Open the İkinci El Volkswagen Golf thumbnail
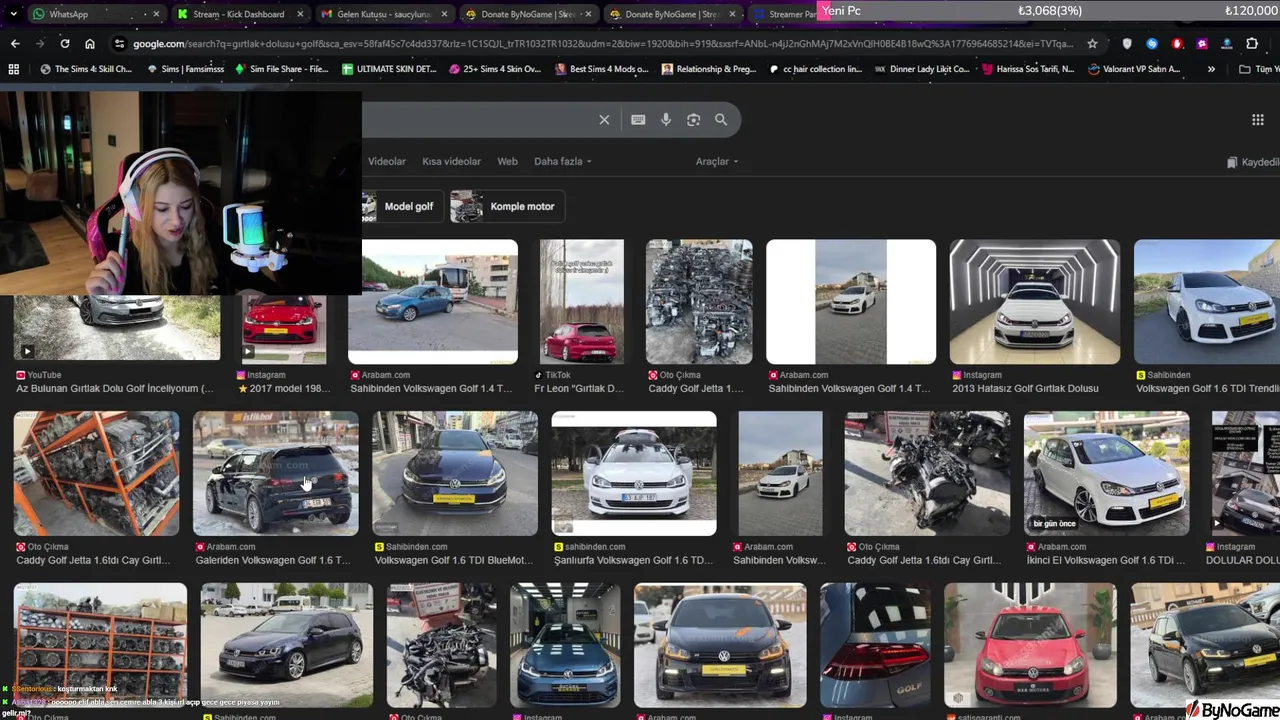The height and width of the screenshot is (720, 1280). 1107,474
